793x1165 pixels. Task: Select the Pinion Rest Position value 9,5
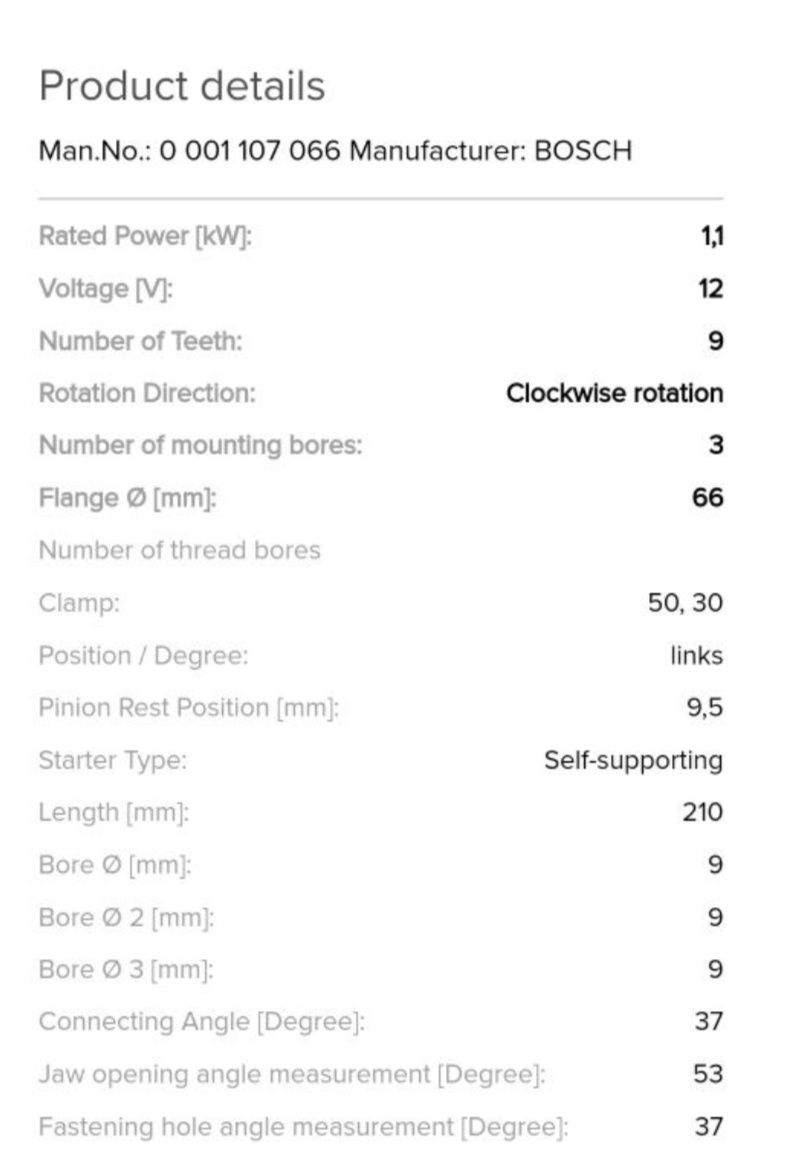coord(705,707)
